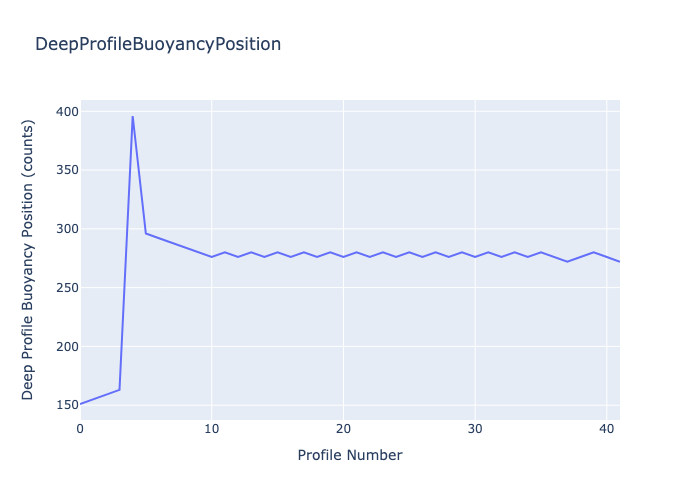Click the y-axis tick label 250
700x500 pixels.
pyautogui.click(x=66, y=288)
